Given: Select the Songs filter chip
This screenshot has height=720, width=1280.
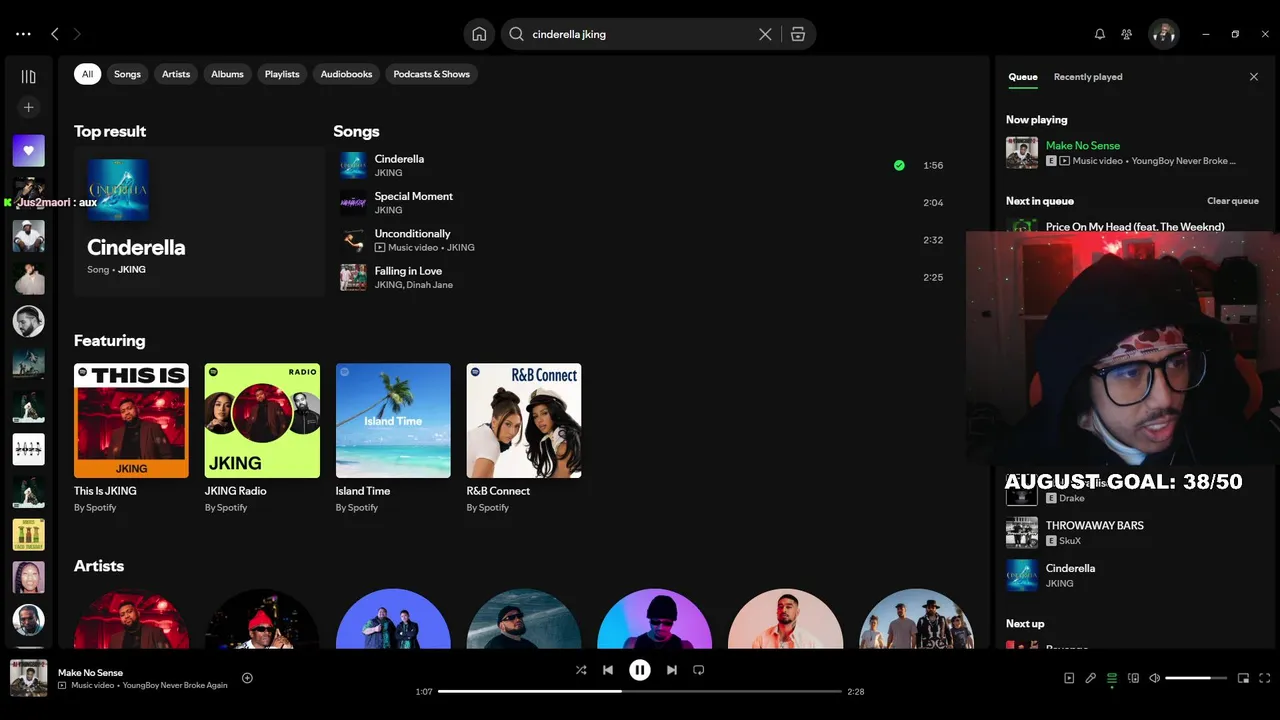Looking at the screenshot, I should 127,74.
